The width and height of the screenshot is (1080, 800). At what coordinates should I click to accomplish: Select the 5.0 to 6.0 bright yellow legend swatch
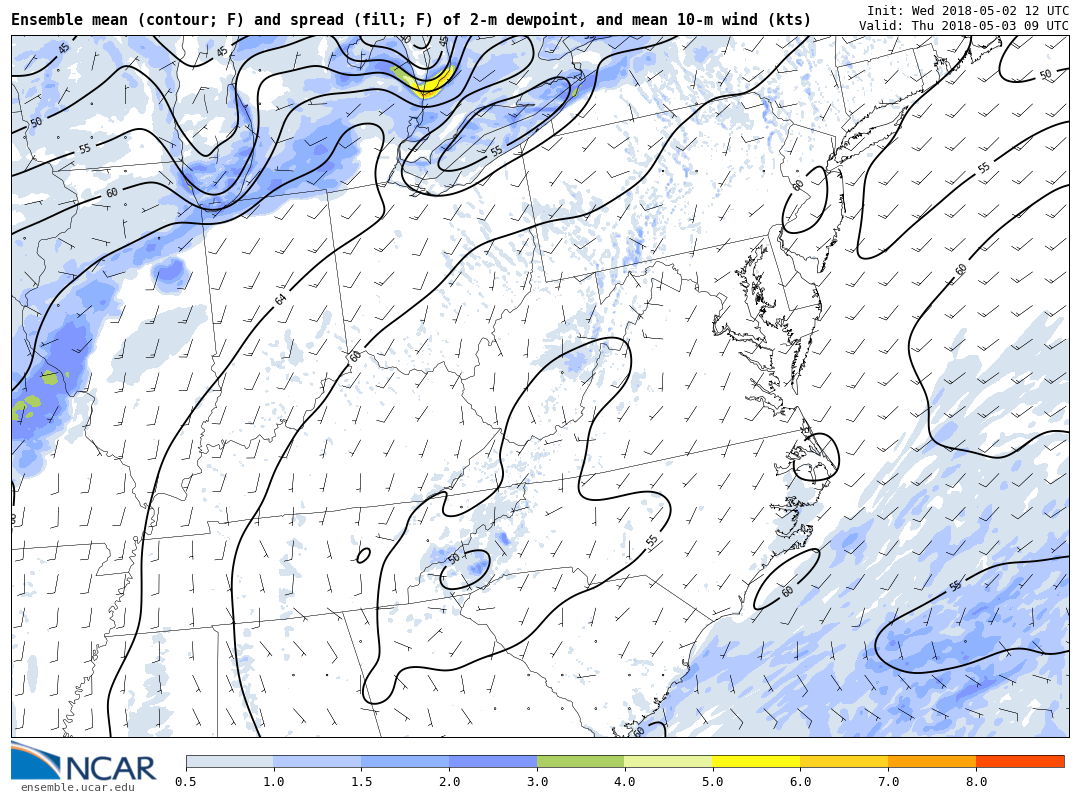pyautogui.click(x=756, y=761)
